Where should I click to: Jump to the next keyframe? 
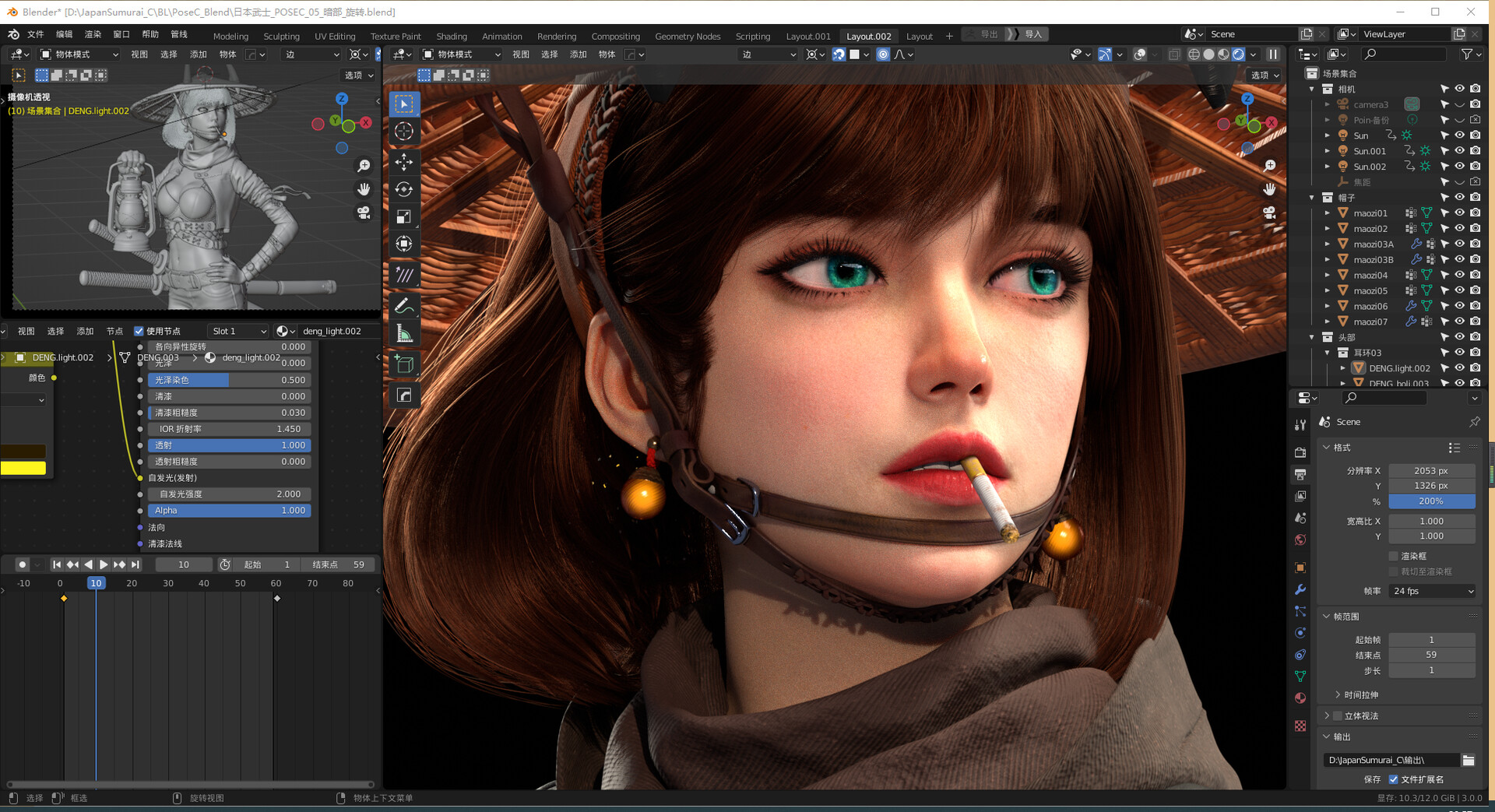119,564
